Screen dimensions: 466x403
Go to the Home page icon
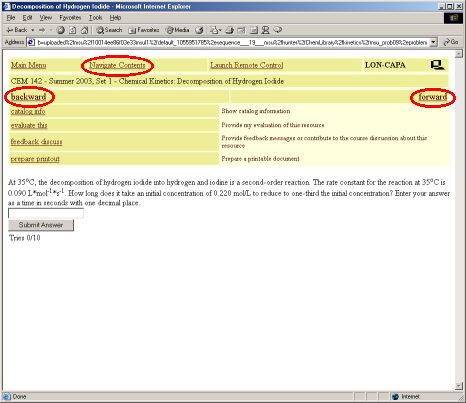pyautogui.click(x=85, y=30)
